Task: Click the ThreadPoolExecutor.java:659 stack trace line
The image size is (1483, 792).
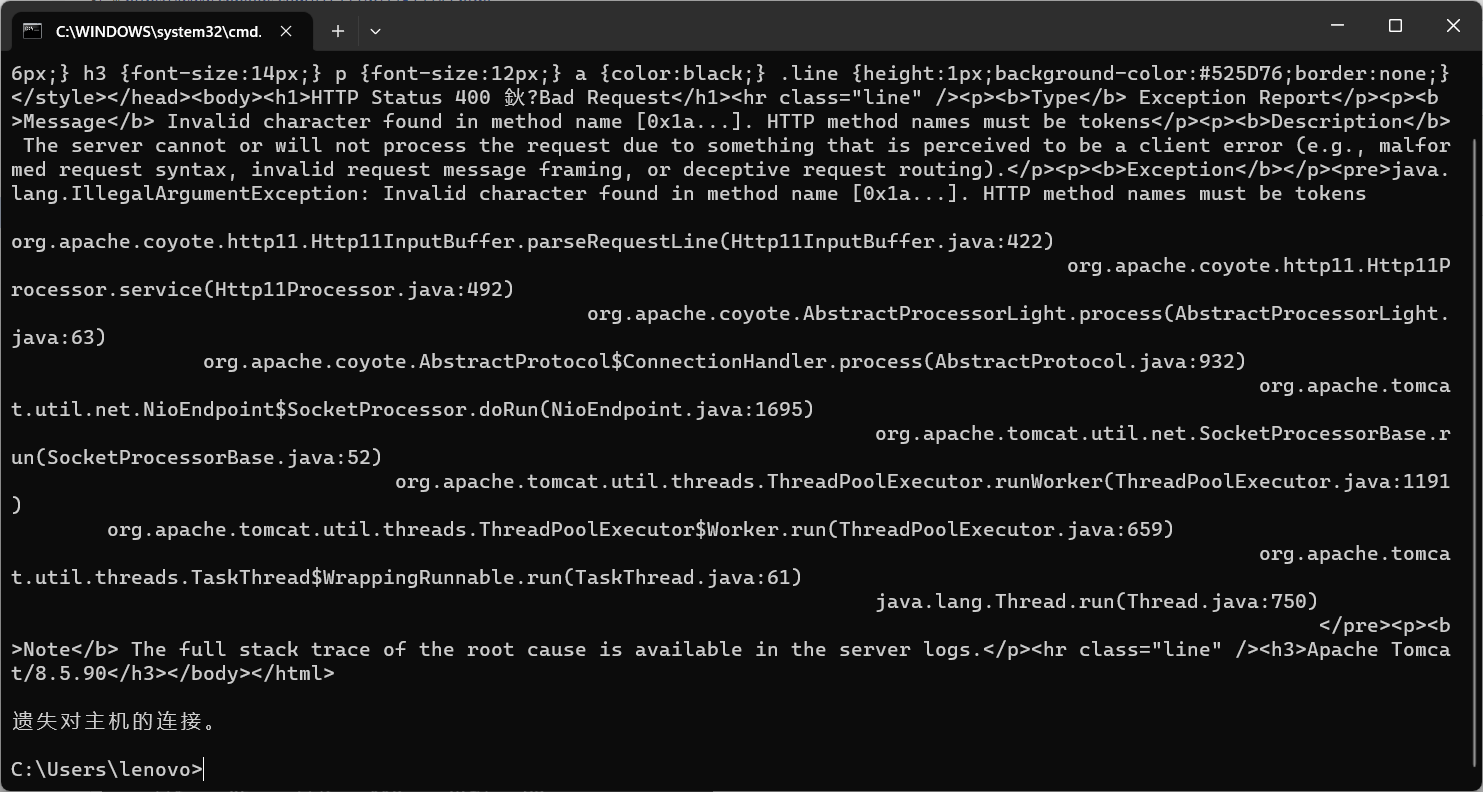Action: point(640,529)
